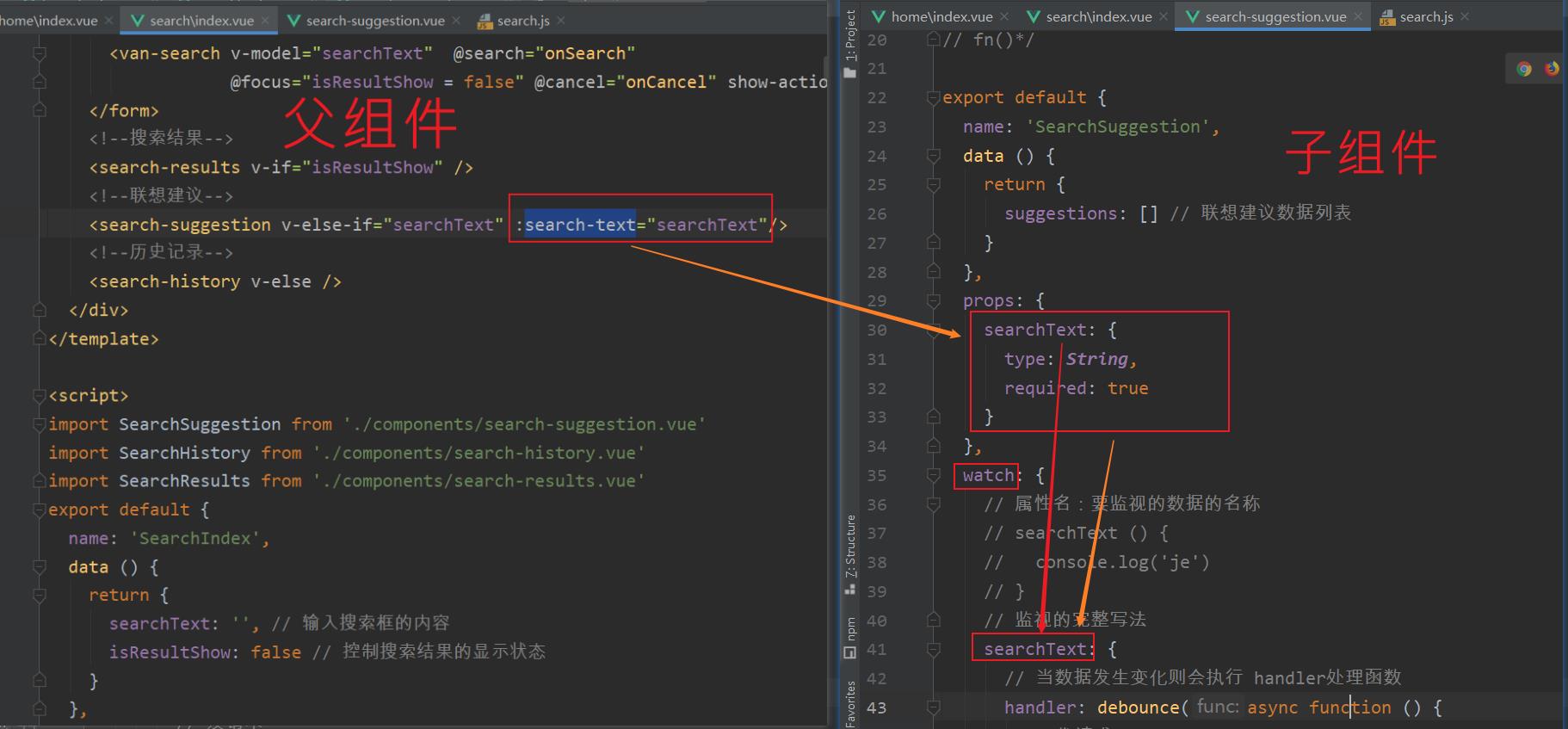Collapse the <script> block fold marker
Image resolution: width=1568 pixels, height=729 pixels.
pos(39,396)
